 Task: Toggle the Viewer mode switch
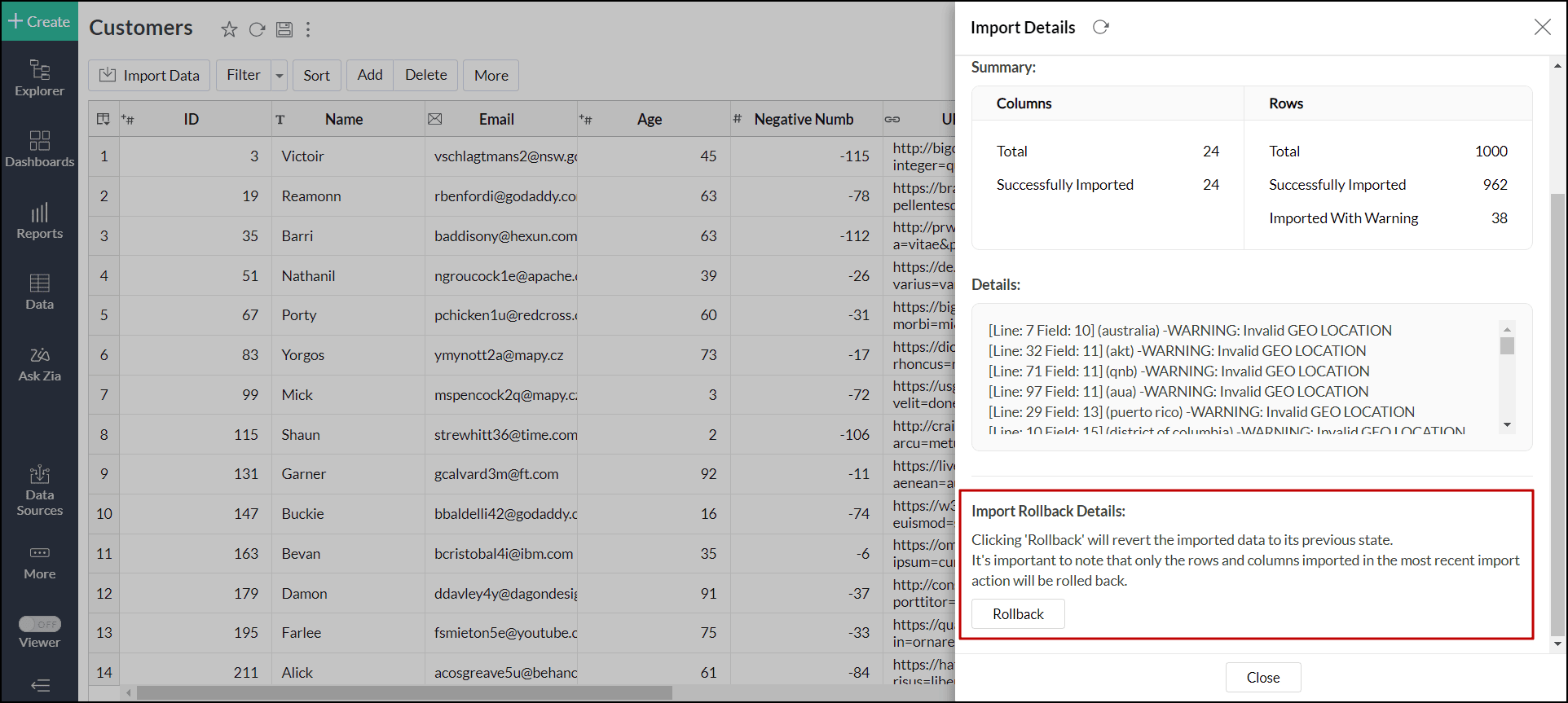40,624
